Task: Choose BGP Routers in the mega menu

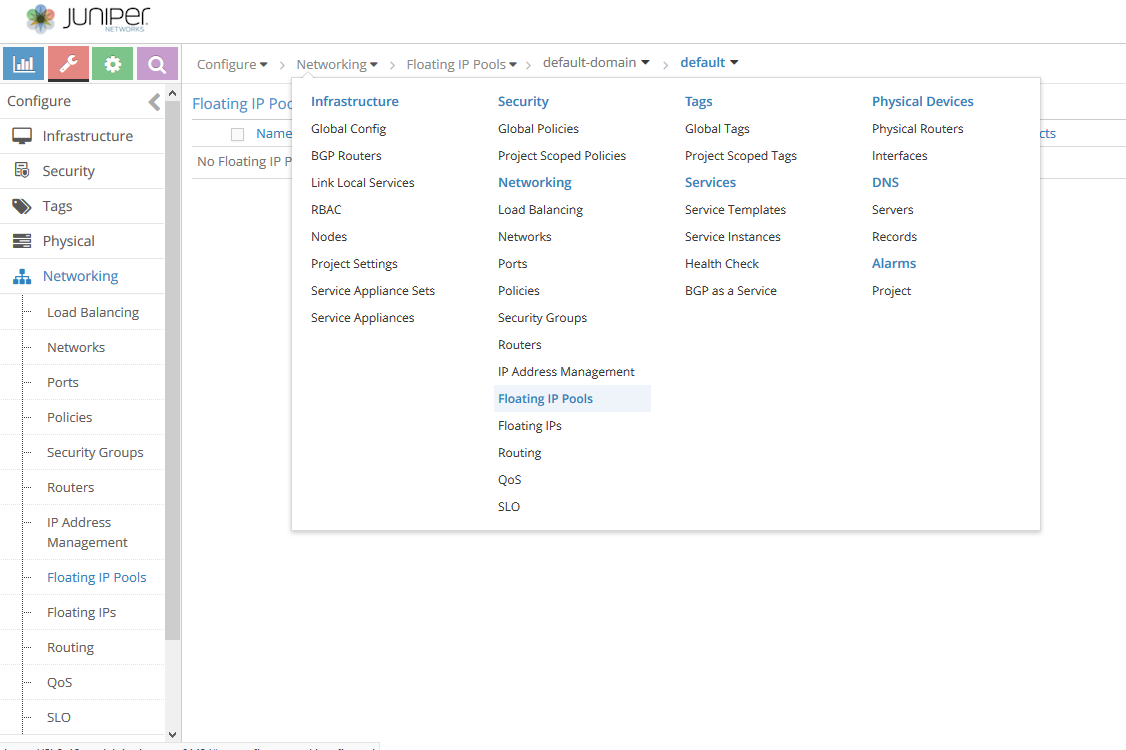Action: (x=346, y=156)
